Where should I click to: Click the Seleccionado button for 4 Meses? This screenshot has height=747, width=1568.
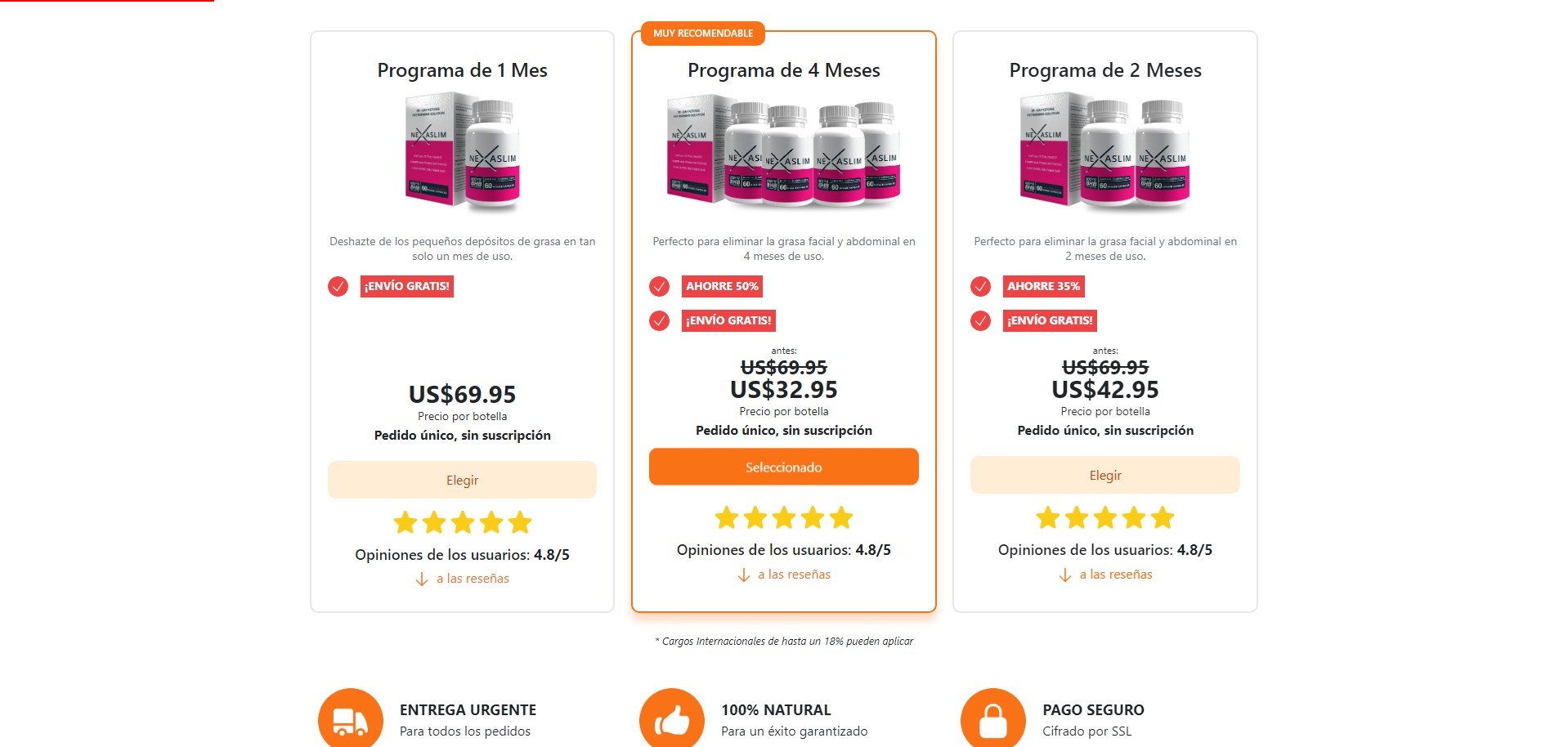(783, 467)
